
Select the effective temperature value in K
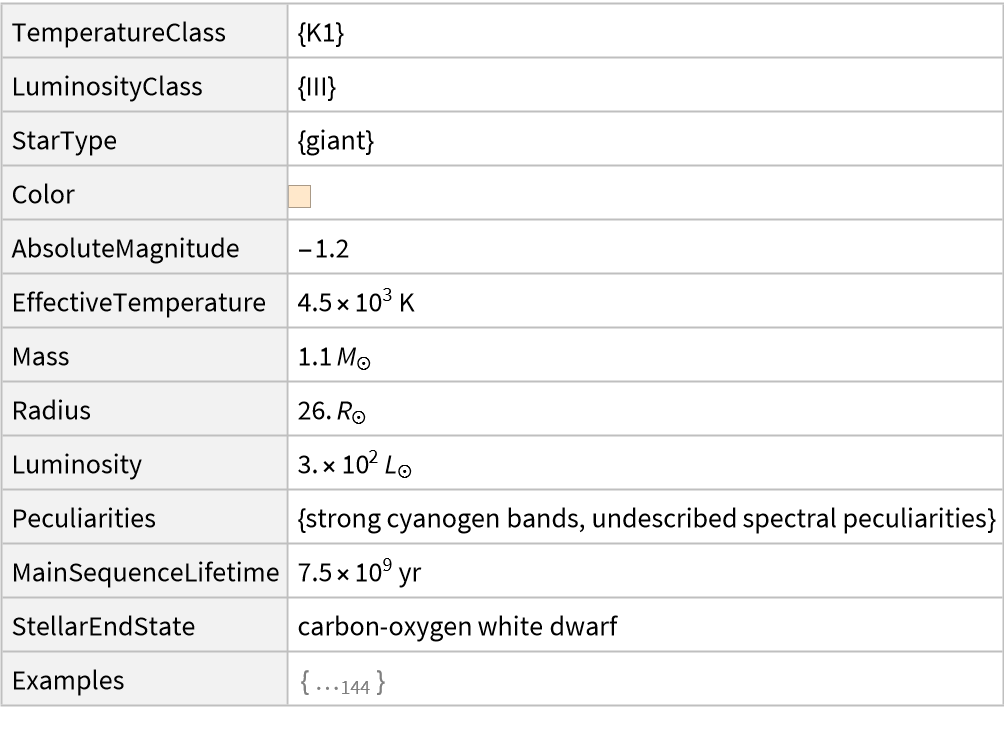point(356,303)
